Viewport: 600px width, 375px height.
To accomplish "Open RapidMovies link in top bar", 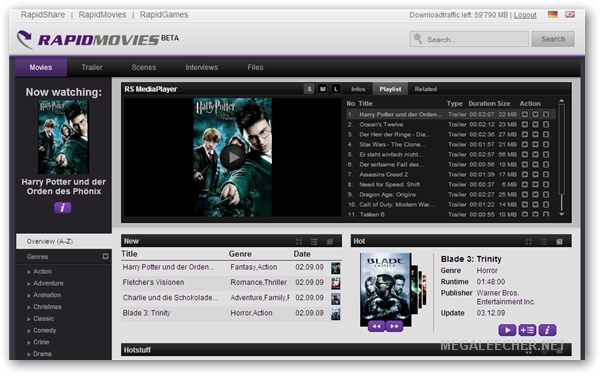I will pyautogui.click(x=102, y=15).
